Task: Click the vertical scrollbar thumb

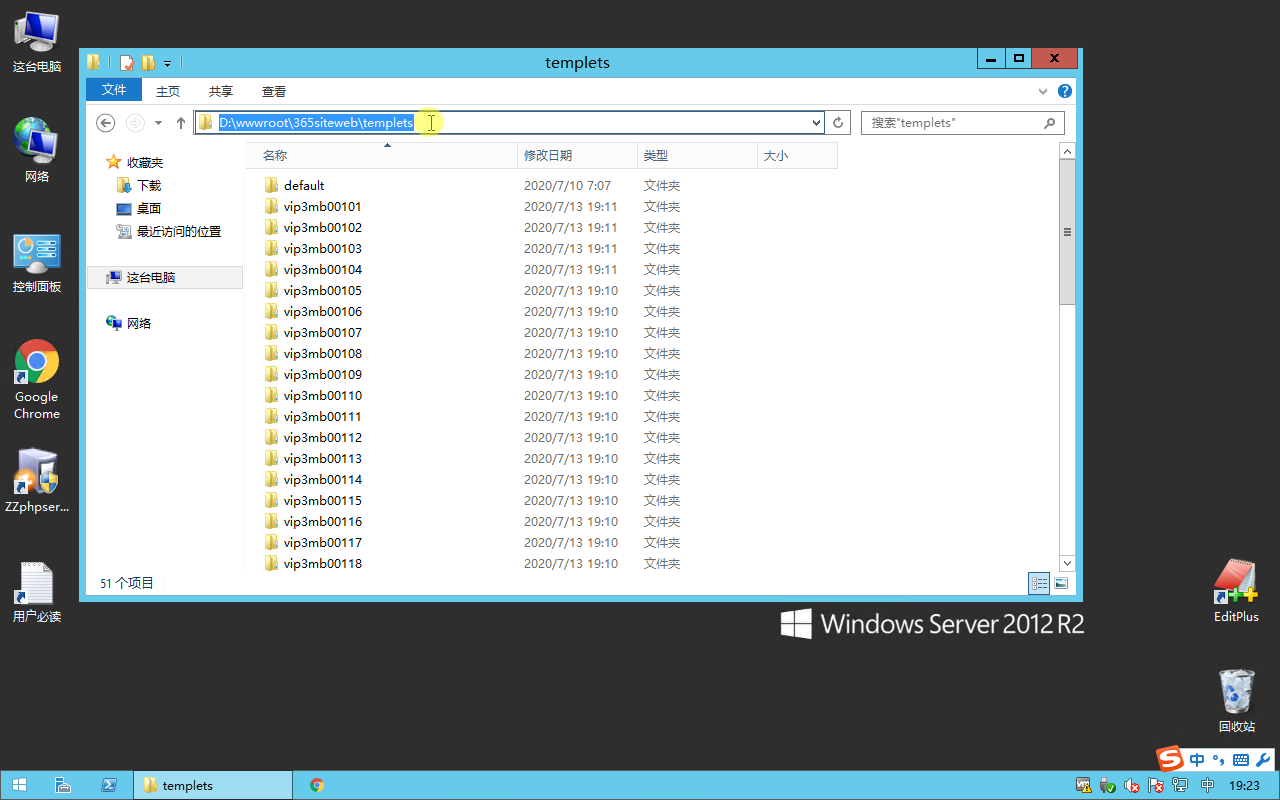Action: pos(1067,232)
